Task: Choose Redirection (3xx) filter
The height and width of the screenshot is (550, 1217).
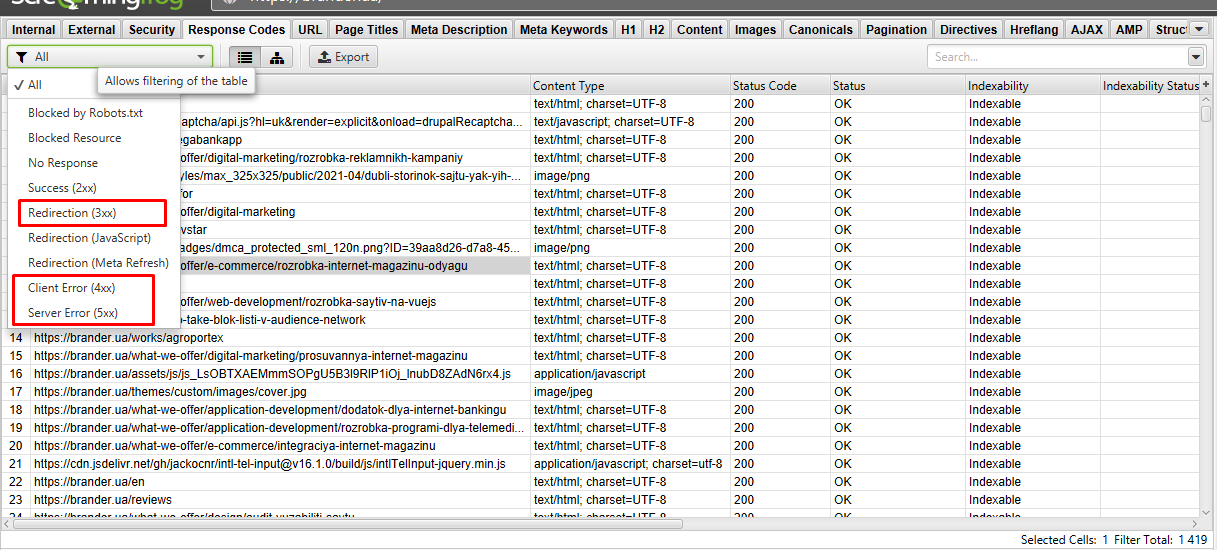Action: pos(72,213)
